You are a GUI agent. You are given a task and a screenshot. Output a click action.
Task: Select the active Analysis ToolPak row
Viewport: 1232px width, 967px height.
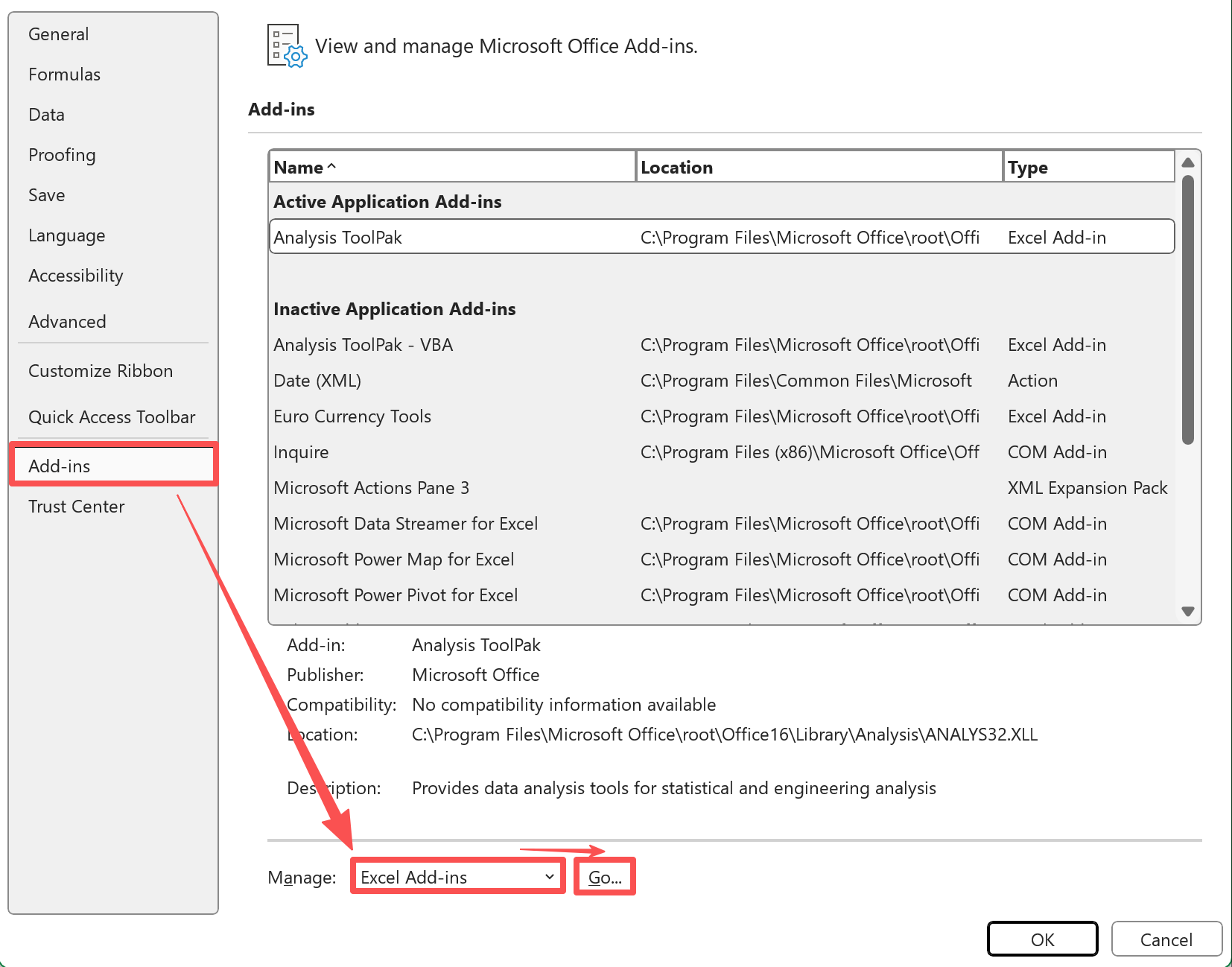721,237
